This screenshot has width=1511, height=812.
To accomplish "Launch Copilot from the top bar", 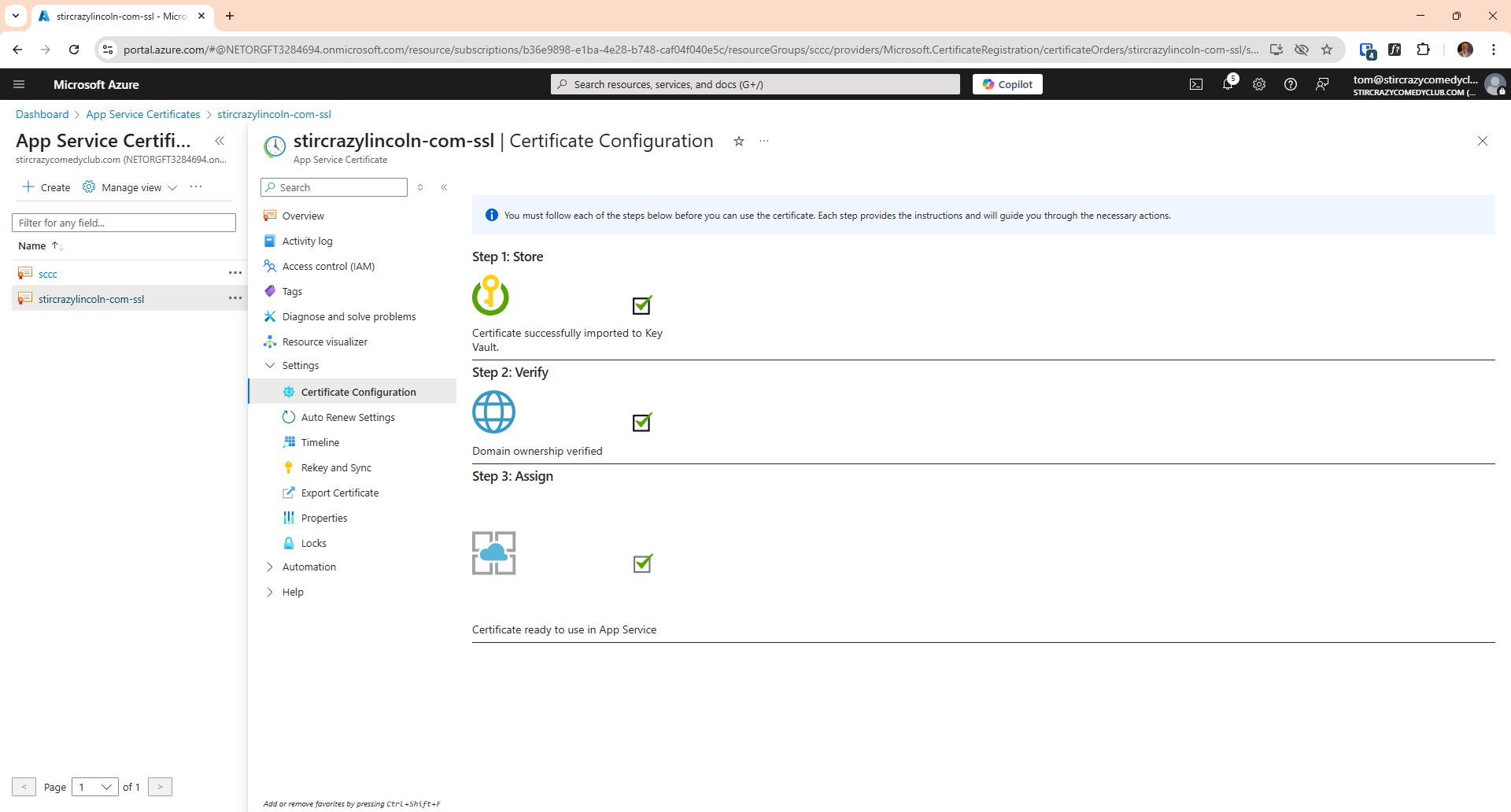I will [x=1007, y=83].
